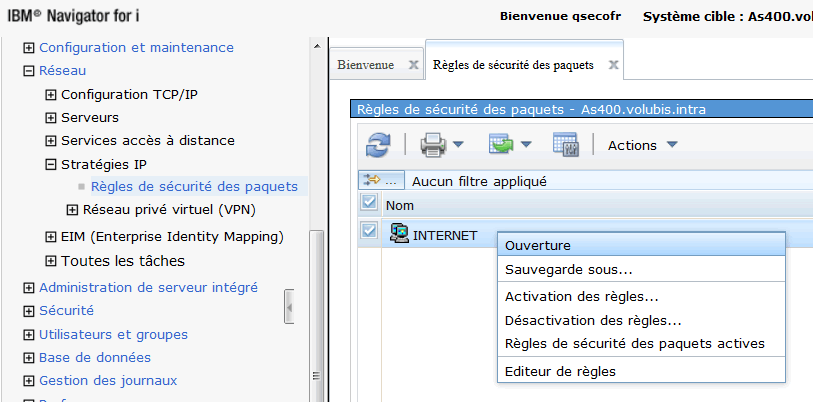
Task: Expand Utilisateurs et groupes node
Action: pos(29,335)
